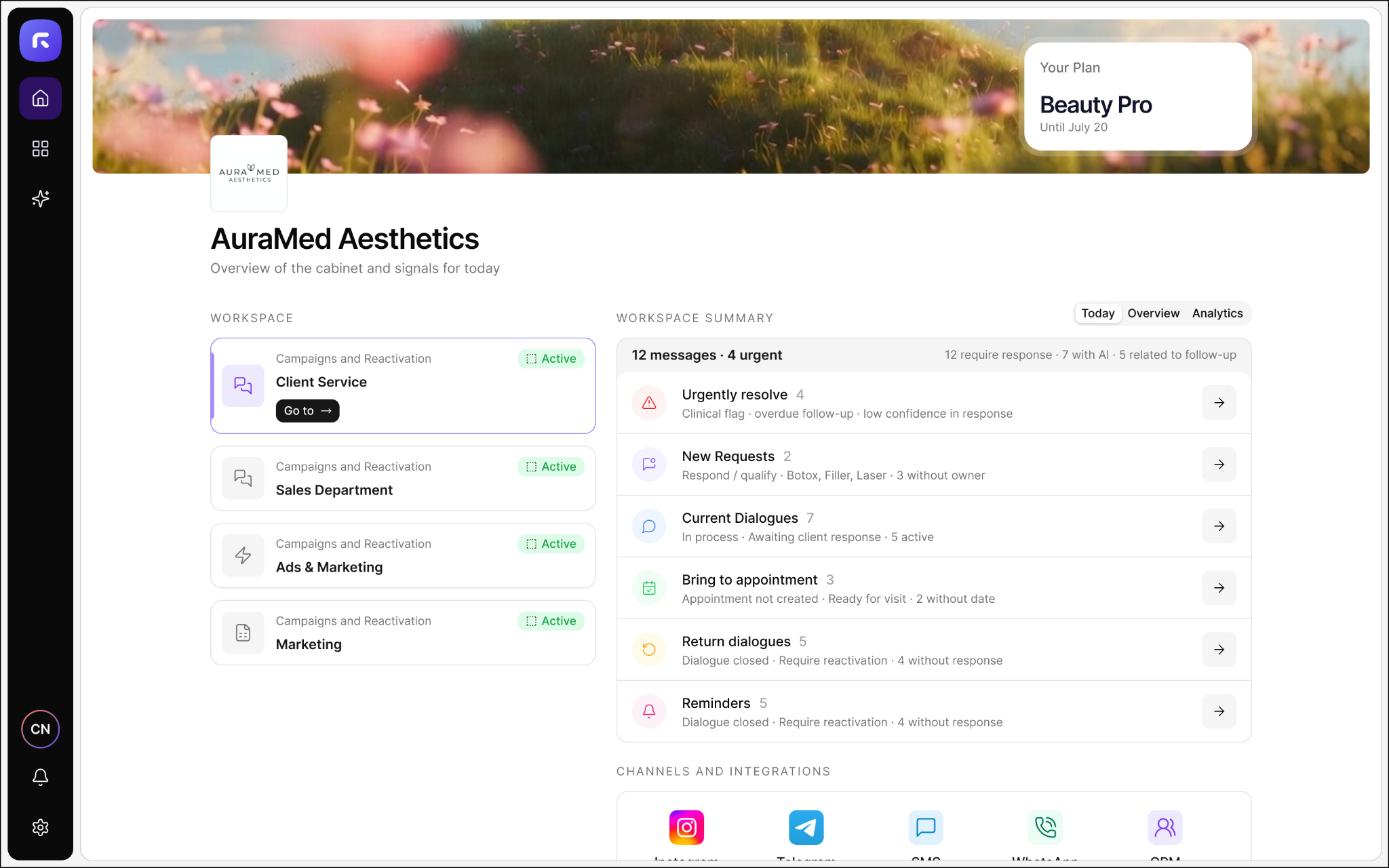This screenshot has width=1389, height=868.
Task: Click the Active badge on Sales Department
Action: [x=551, y=467]
